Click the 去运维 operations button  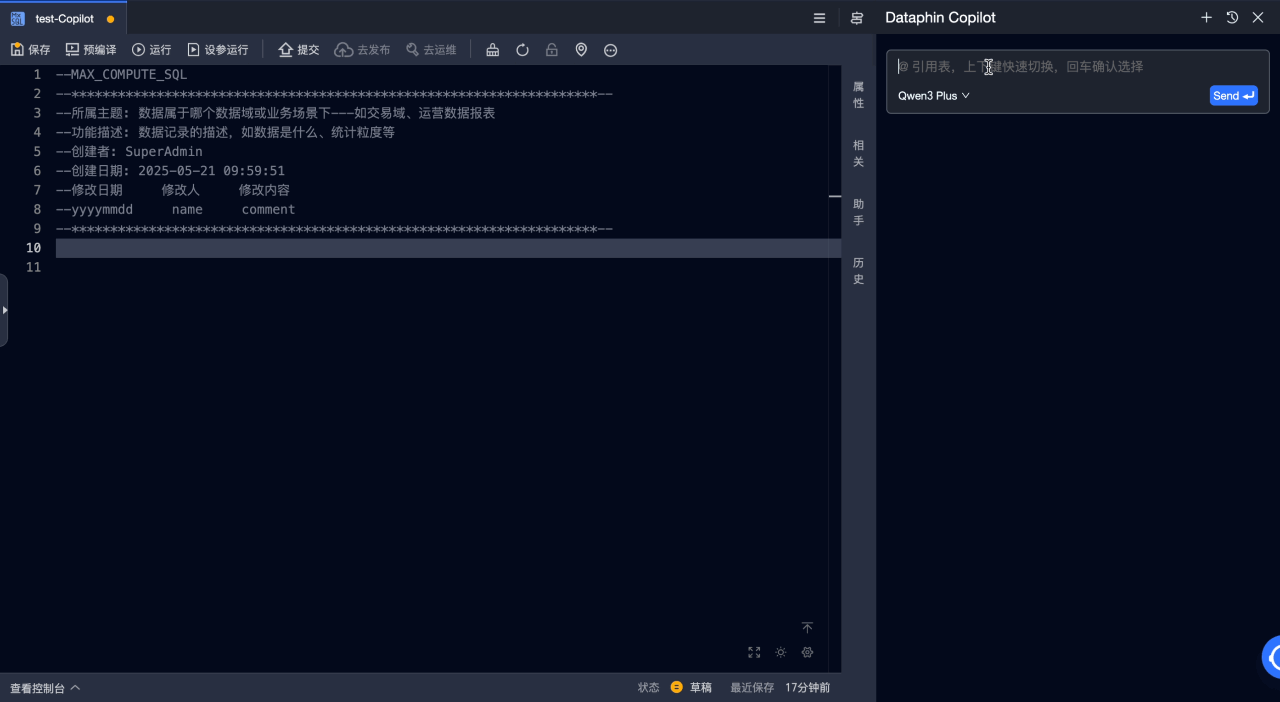431,50
